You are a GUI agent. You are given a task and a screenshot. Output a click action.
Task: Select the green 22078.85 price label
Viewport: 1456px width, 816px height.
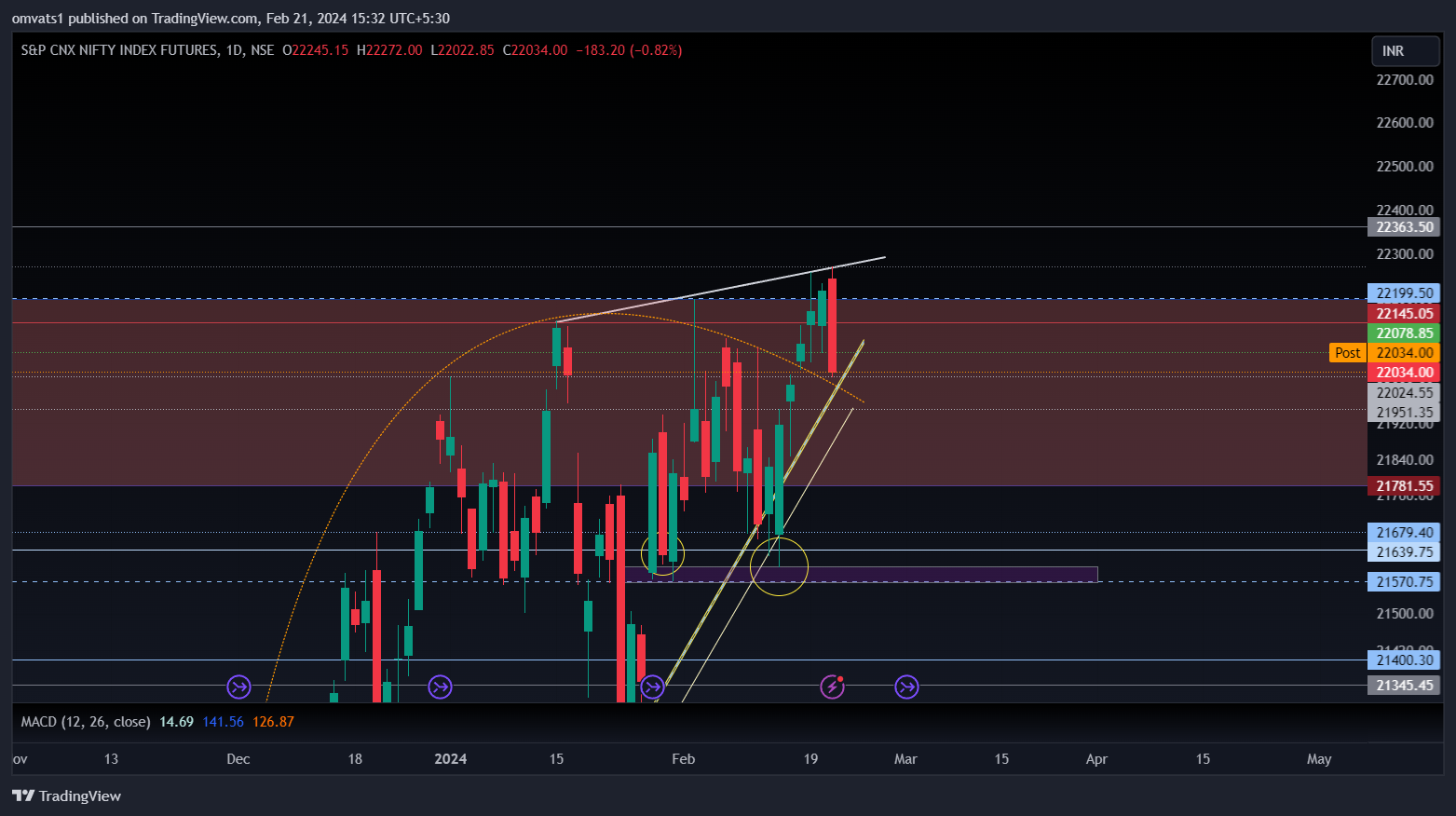coord(1404,333)
